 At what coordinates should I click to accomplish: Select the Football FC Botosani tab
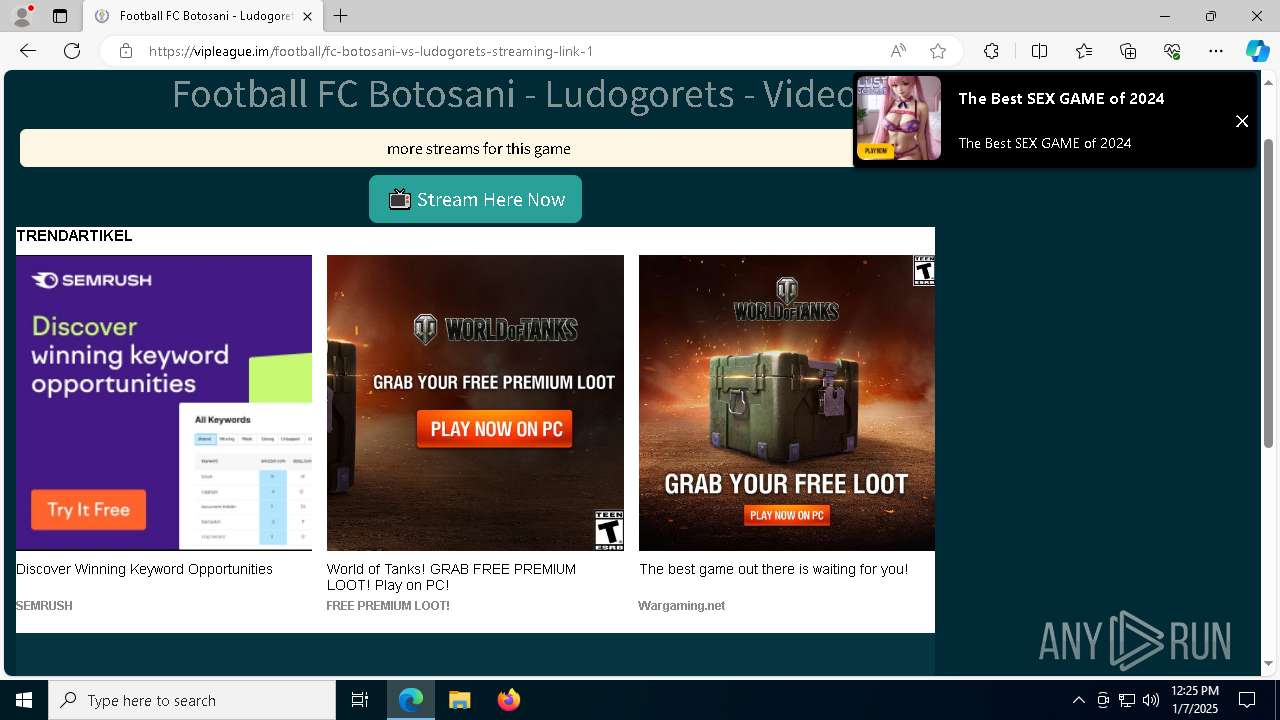pyautogui.click(x=202, y=16)
